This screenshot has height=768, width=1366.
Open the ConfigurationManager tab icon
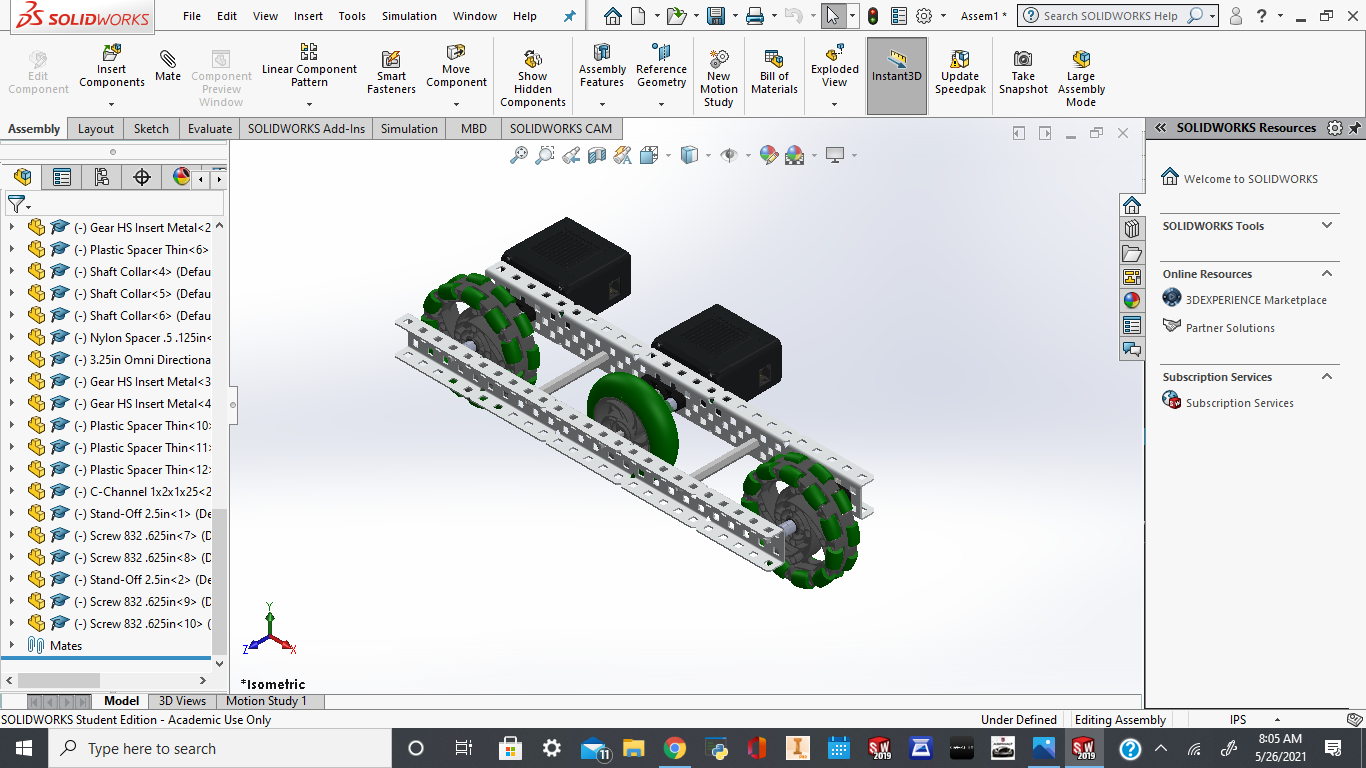click(x=101, y=177)
